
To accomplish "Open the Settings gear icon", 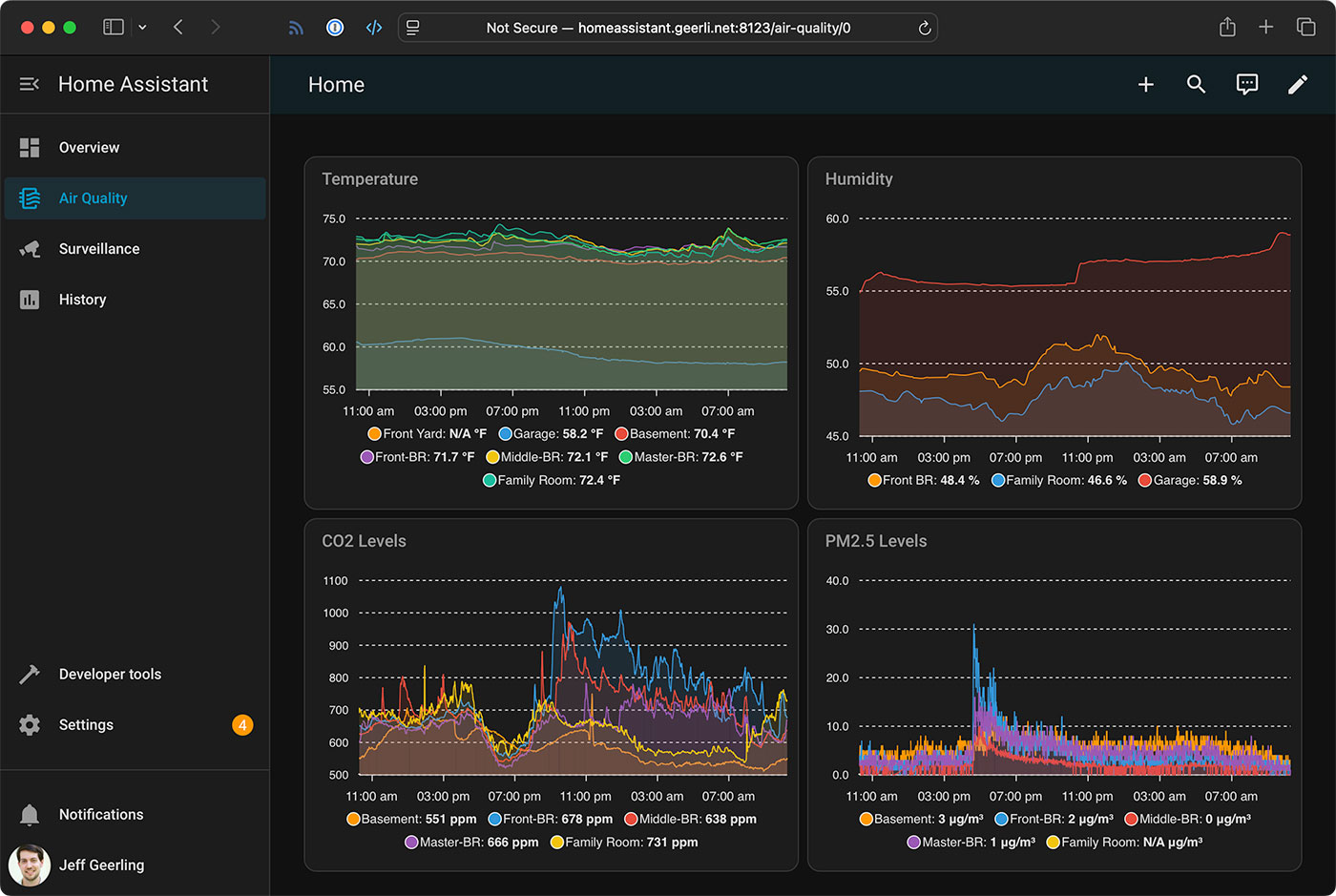I will (30, 725).
